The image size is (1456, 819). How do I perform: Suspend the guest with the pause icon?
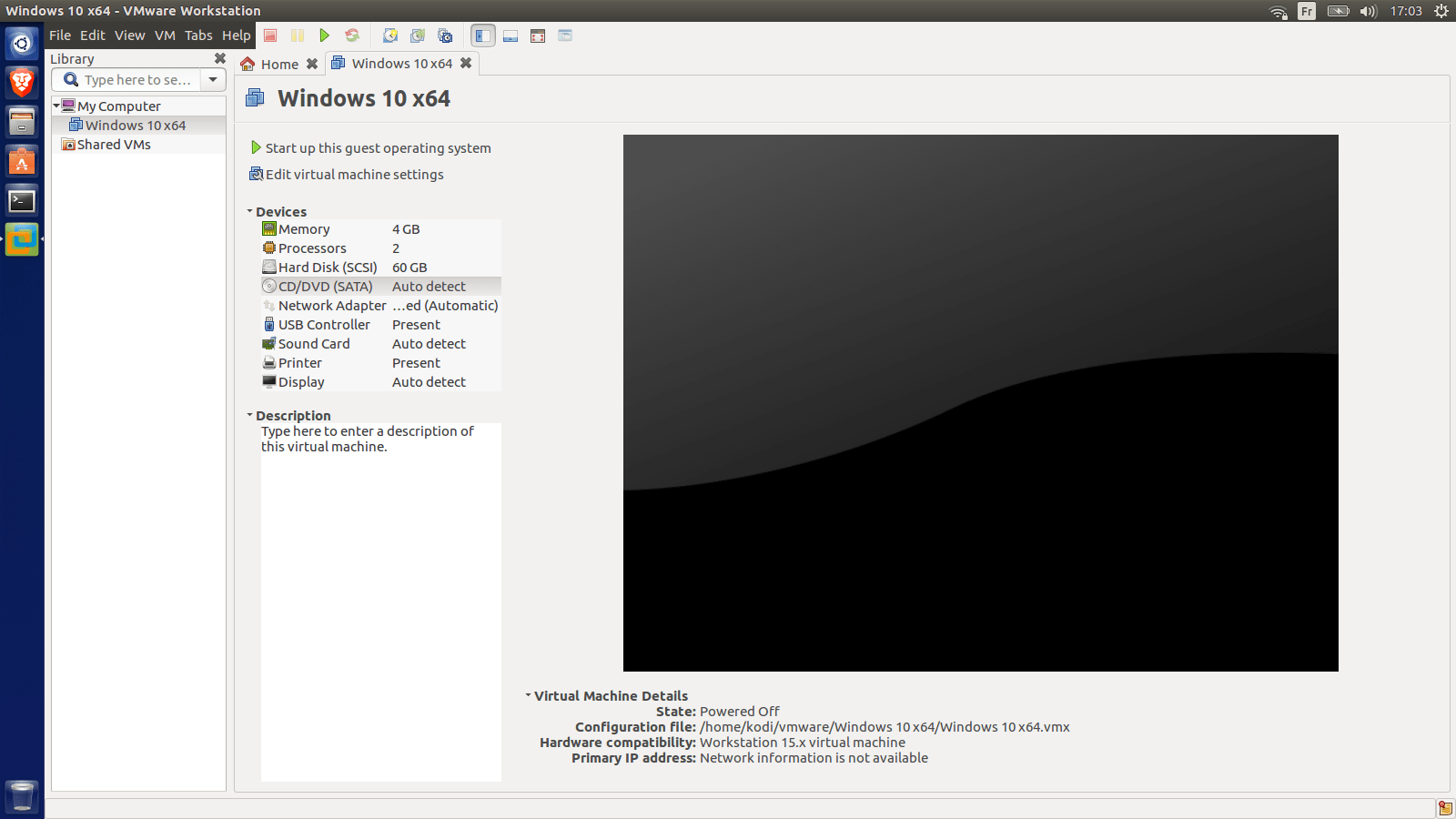pos(298,35)
